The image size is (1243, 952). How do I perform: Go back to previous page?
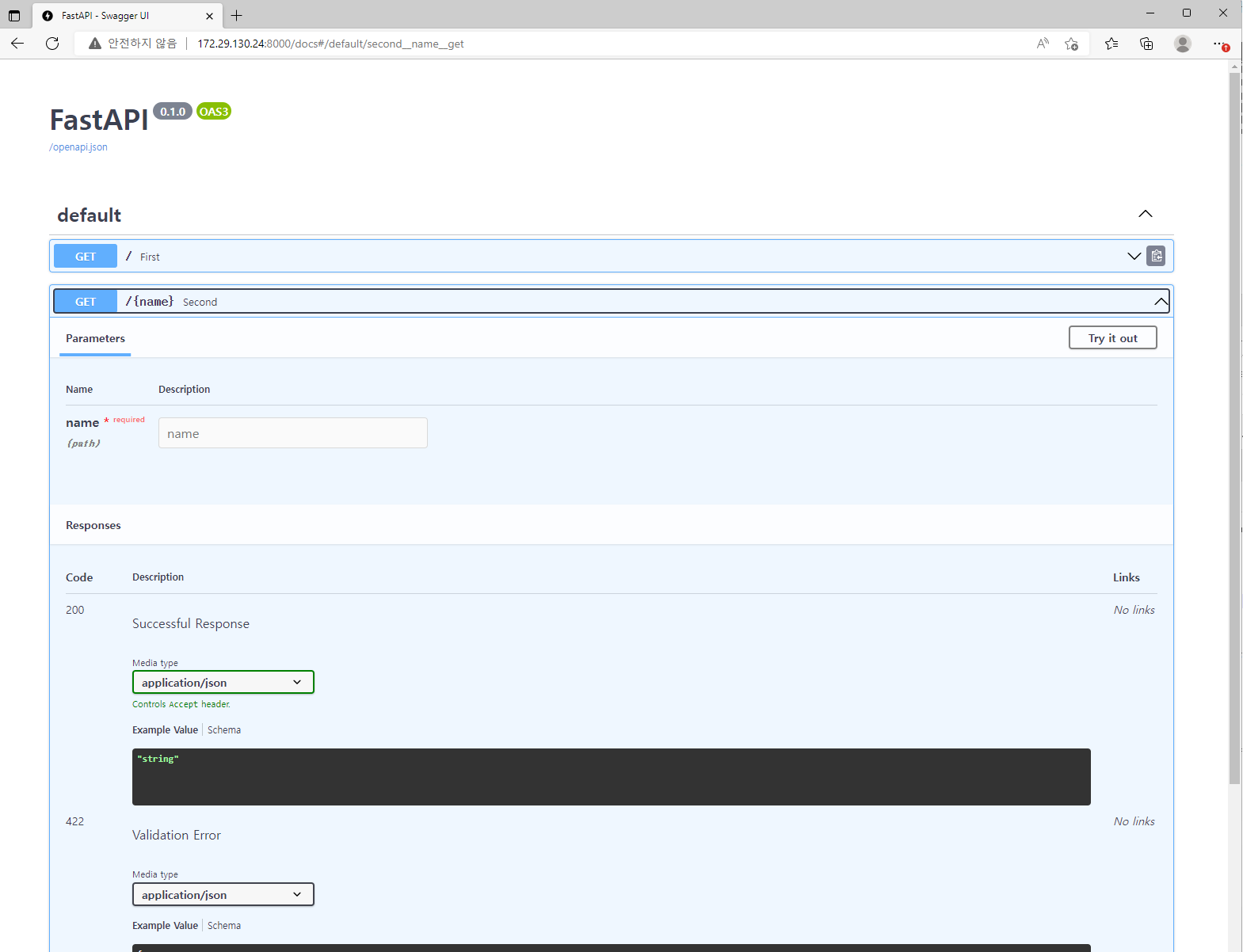(x=17, y=44)
